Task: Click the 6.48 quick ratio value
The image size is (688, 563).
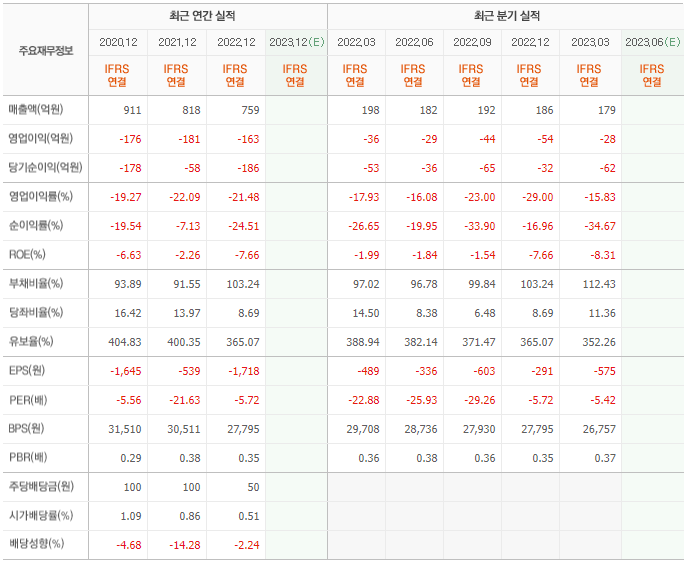Action: tap(484, 313)
